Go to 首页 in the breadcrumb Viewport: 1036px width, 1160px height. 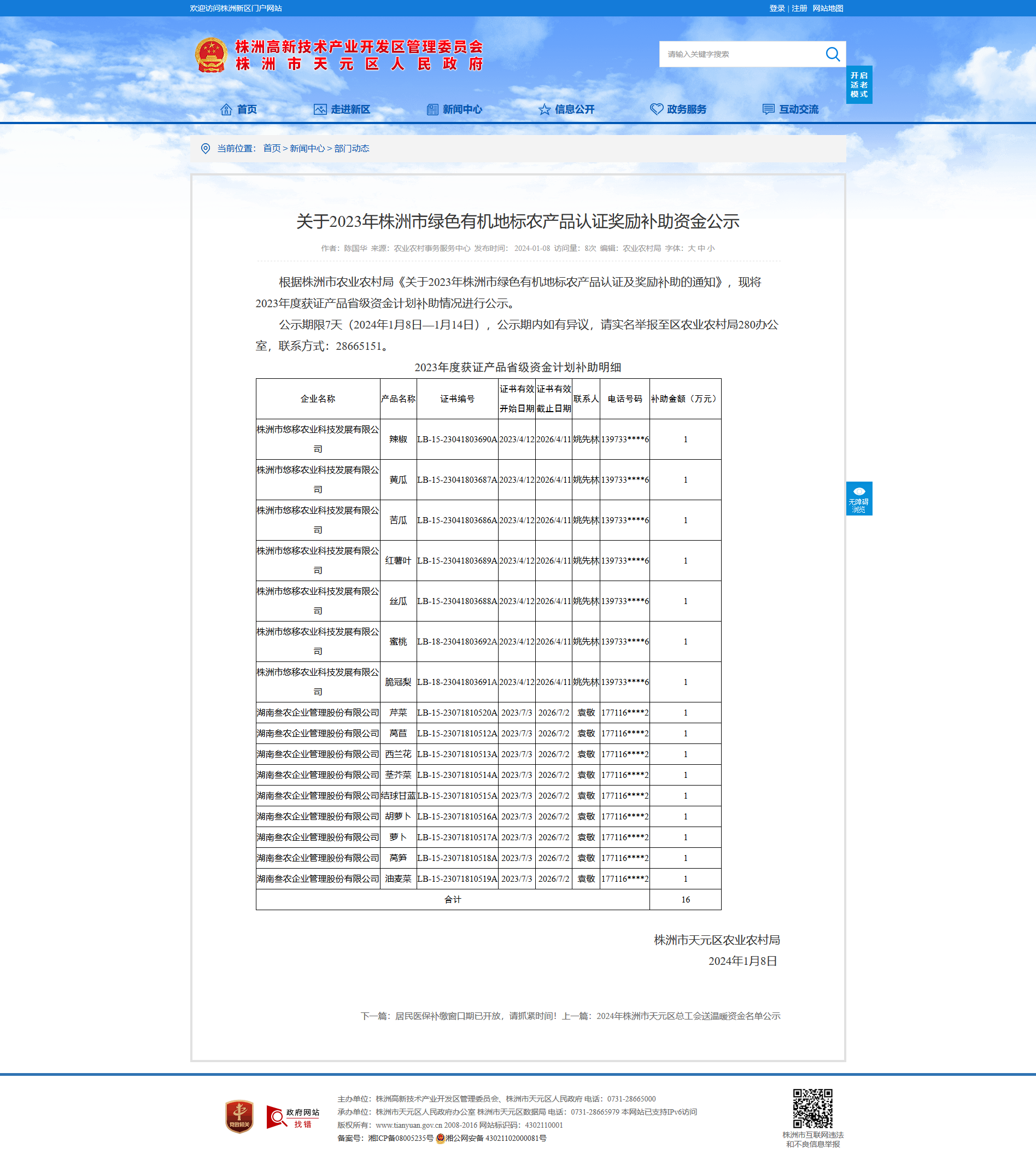(272, 149)
